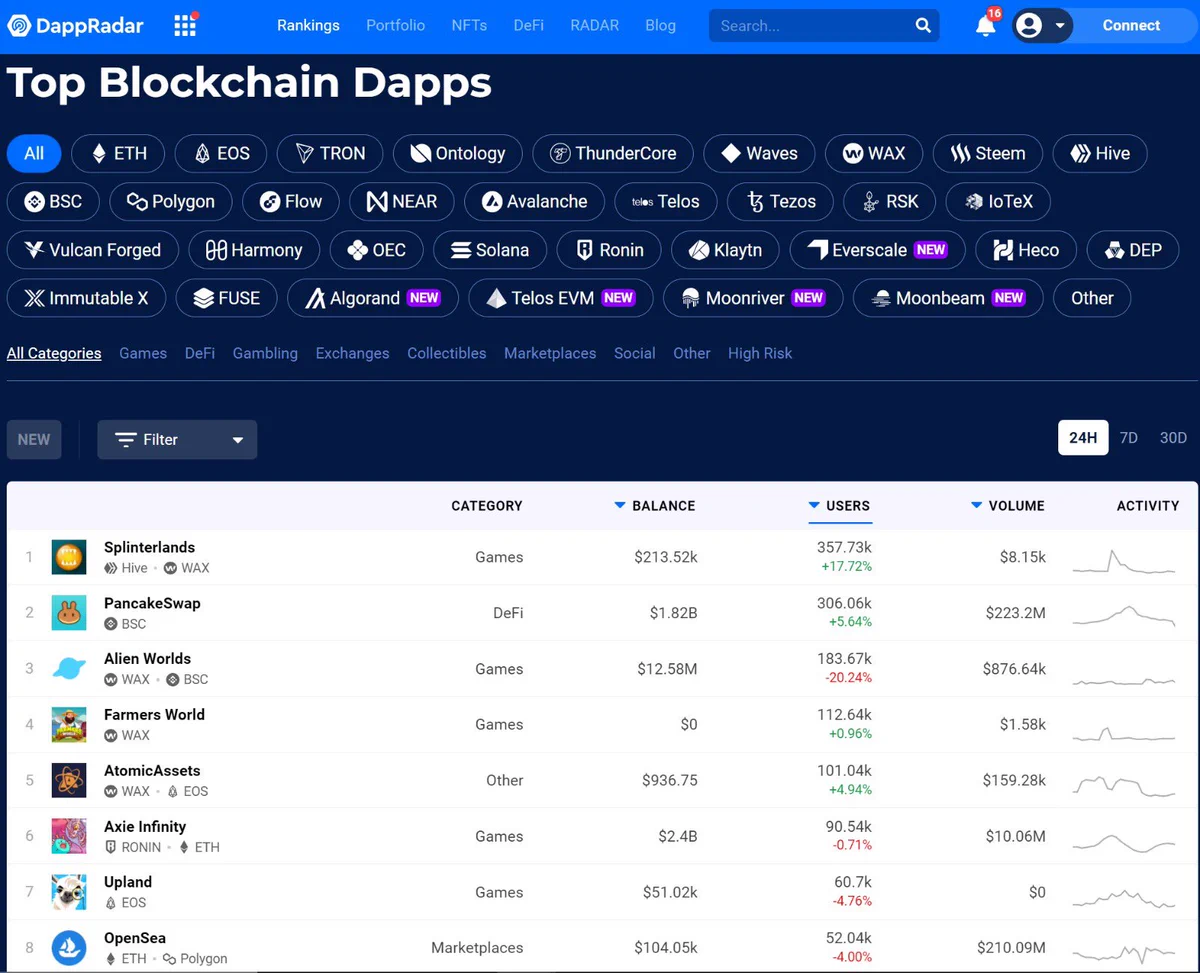This screenshot has width=1200, height=973.
Task: Show Marketplaces category
Action: pyautogui.click(x=550, y=353)
